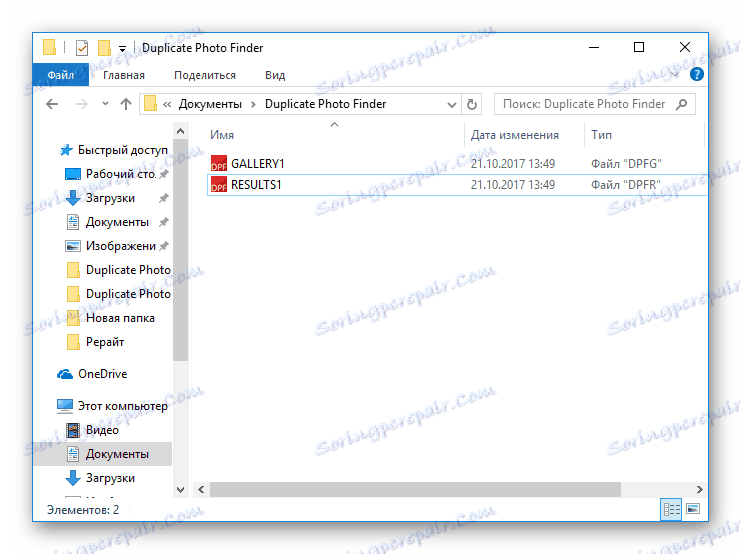Click the horizontal scrollbar thumb

pyautogui.click(x=415, y=489)
